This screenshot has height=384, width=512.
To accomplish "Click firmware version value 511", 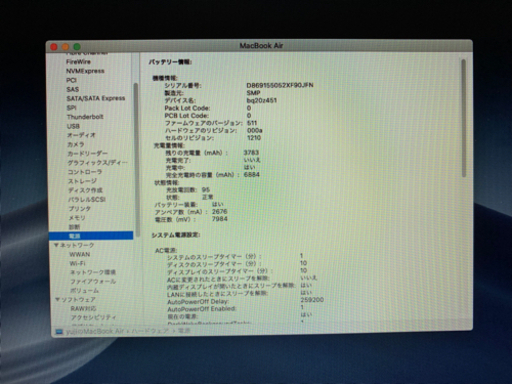I will click(x=252, y=123).
